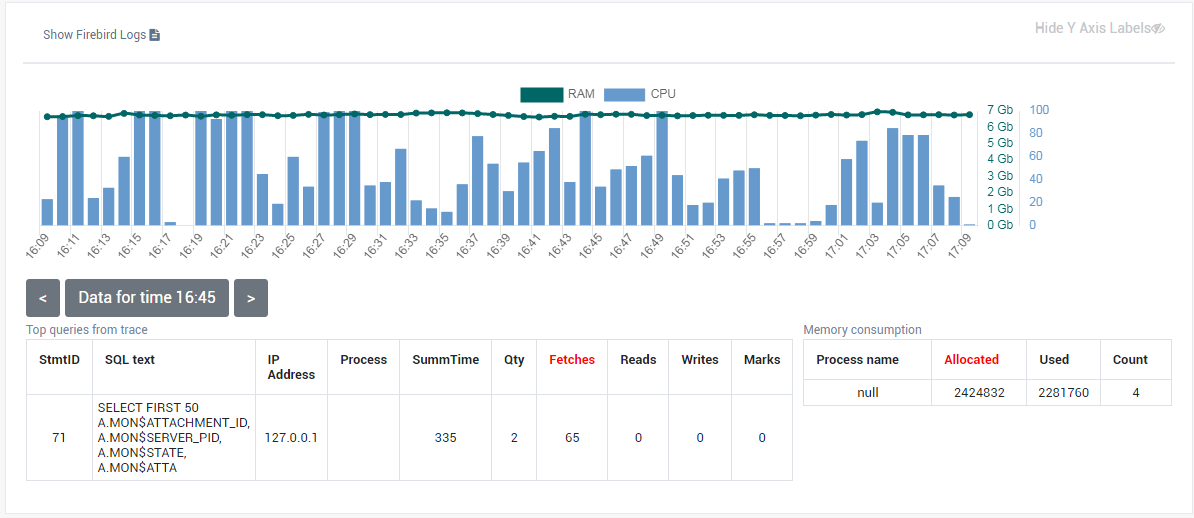The image size is (1194, 518).
Task: Click the null process name cell
Action: 867,393
